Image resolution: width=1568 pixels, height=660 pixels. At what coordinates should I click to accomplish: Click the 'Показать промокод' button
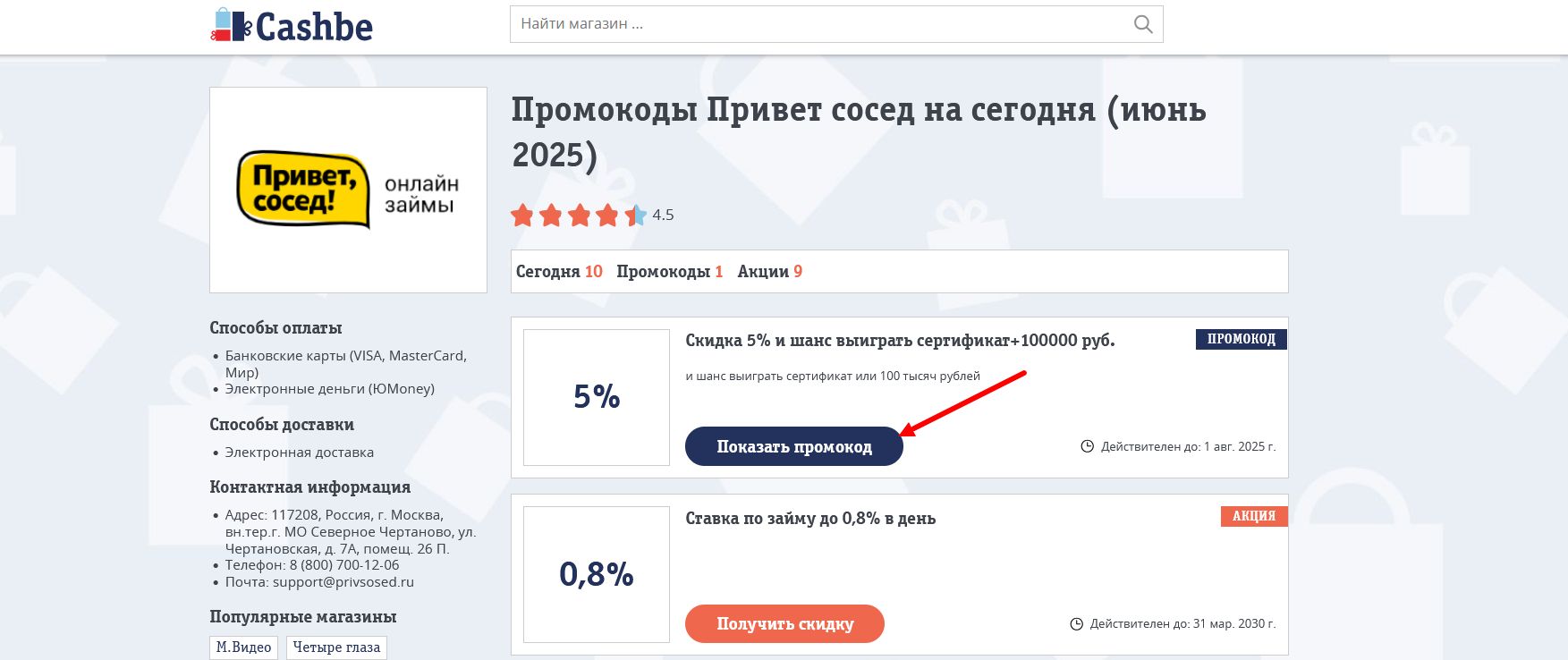click(x=794, y=446)
